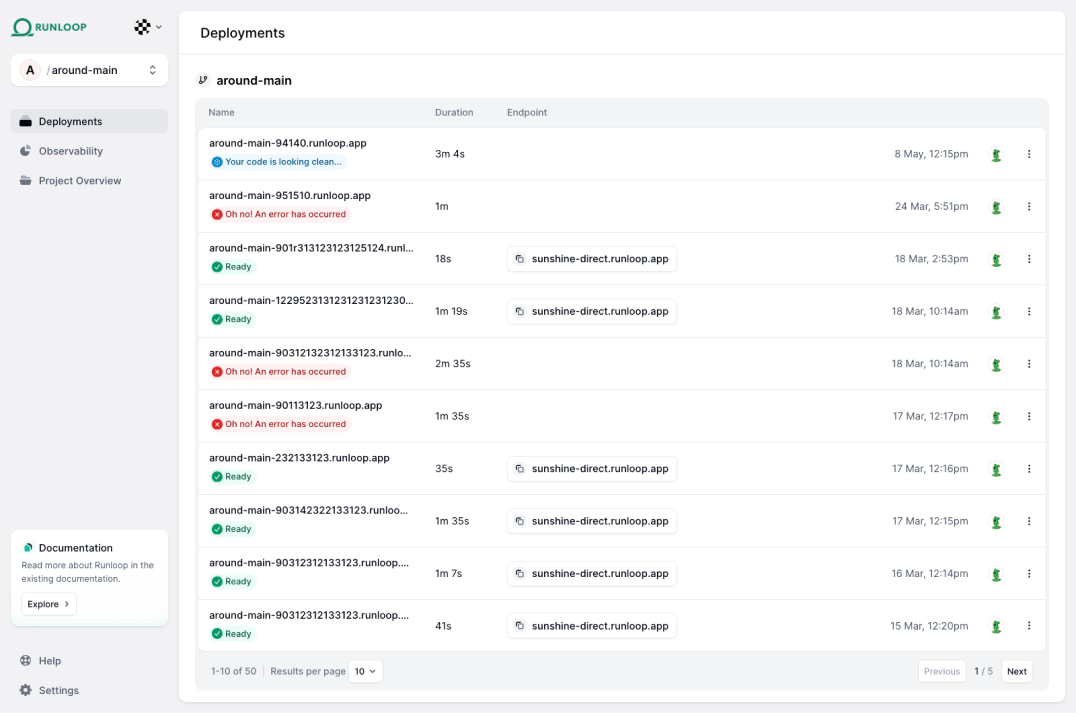Open deployment around-main-901r313123123125124

pyautogui.click(x=311, y=248)
